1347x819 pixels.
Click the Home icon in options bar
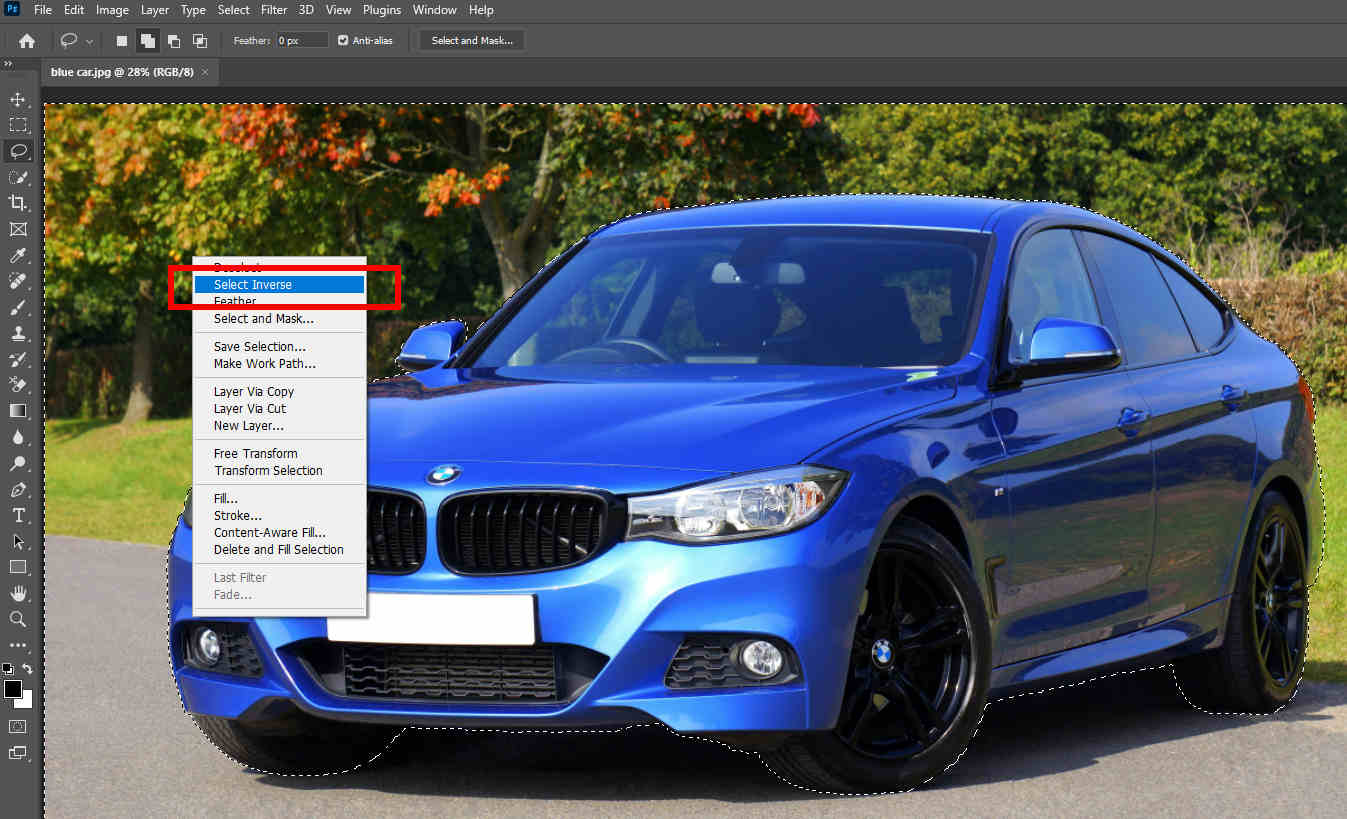point(27,41)
